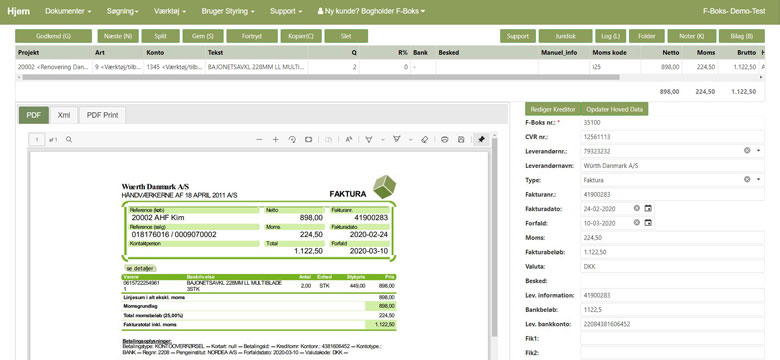Print the PDF using printer icon
780x360 pixels.
pos(445,140)
